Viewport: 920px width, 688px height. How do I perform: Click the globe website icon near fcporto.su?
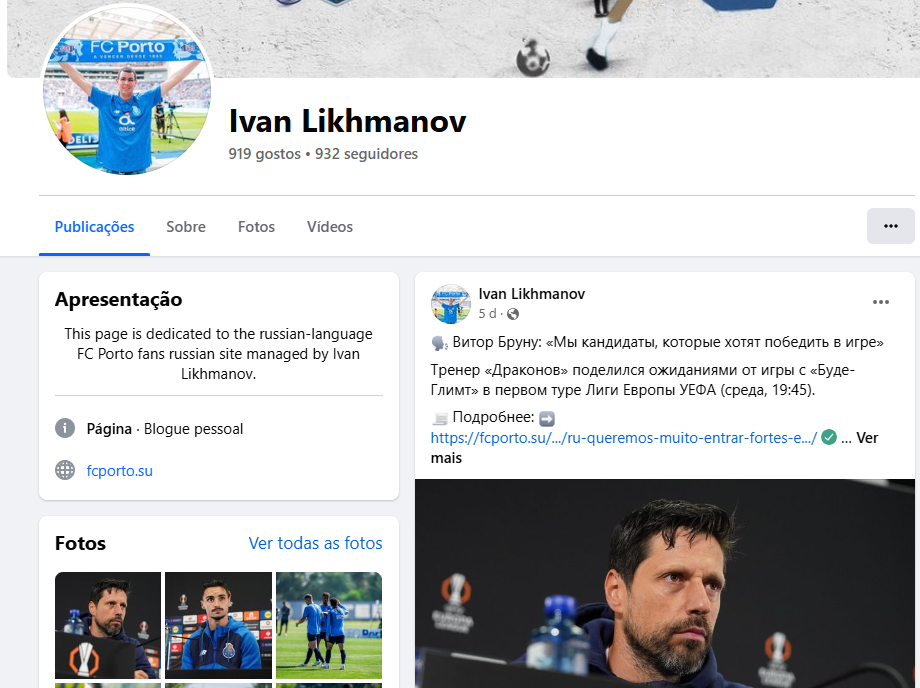pos(65,470)
